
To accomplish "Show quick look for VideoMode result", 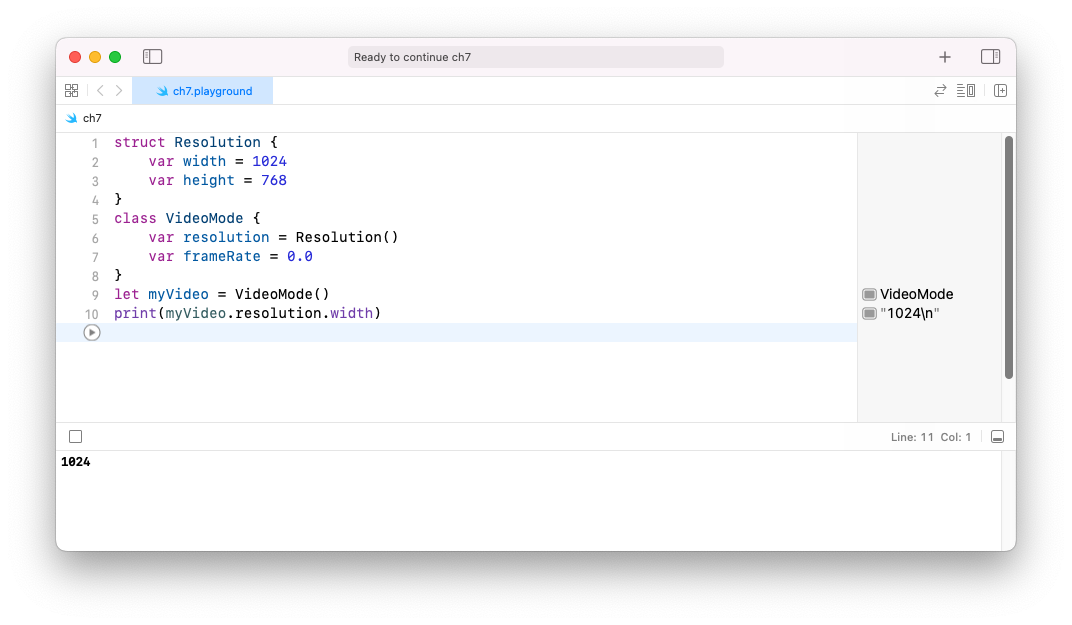I will [x=869, y=294].
